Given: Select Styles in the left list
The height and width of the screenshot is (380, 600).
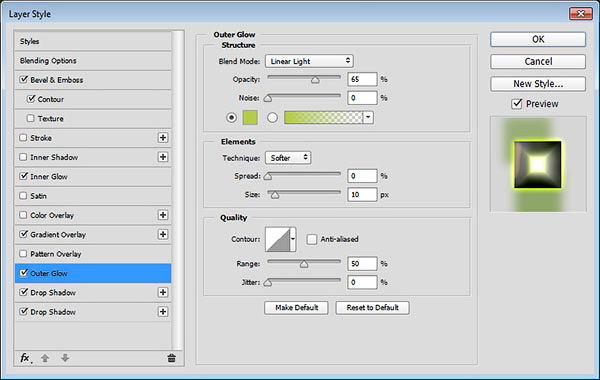Looking at the screenshot, I should [x=93, y=41].
